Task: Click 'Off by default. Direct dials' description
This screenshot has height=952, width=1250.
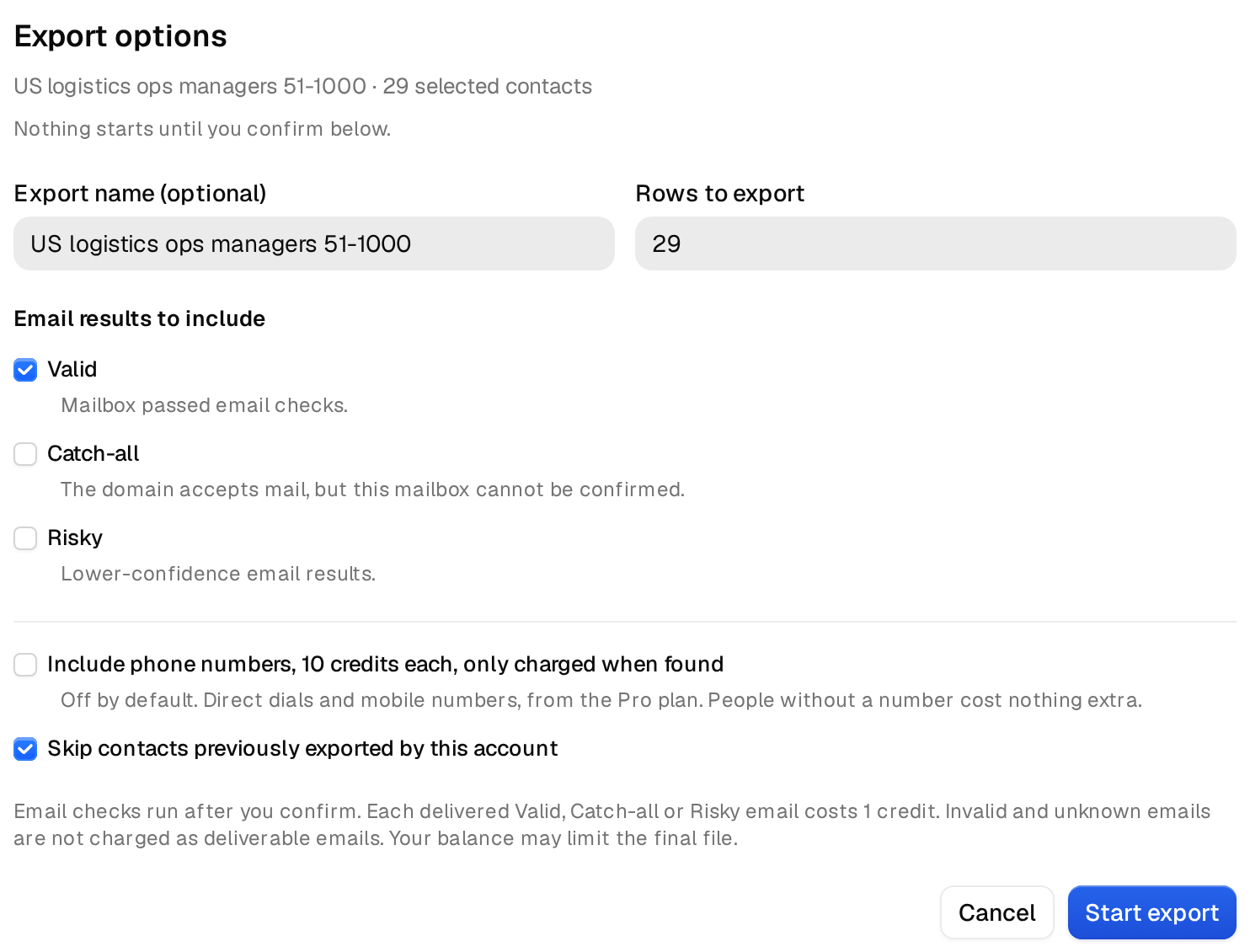Action: (601, 700)
